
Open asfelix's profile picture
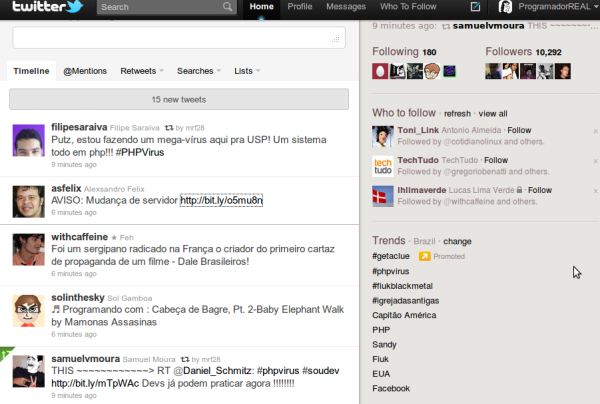point(29,202)
